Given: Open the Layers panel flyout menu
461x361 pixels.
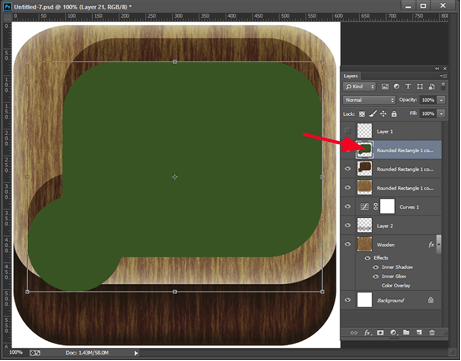Looking at the screenshot, I should 443,76.
